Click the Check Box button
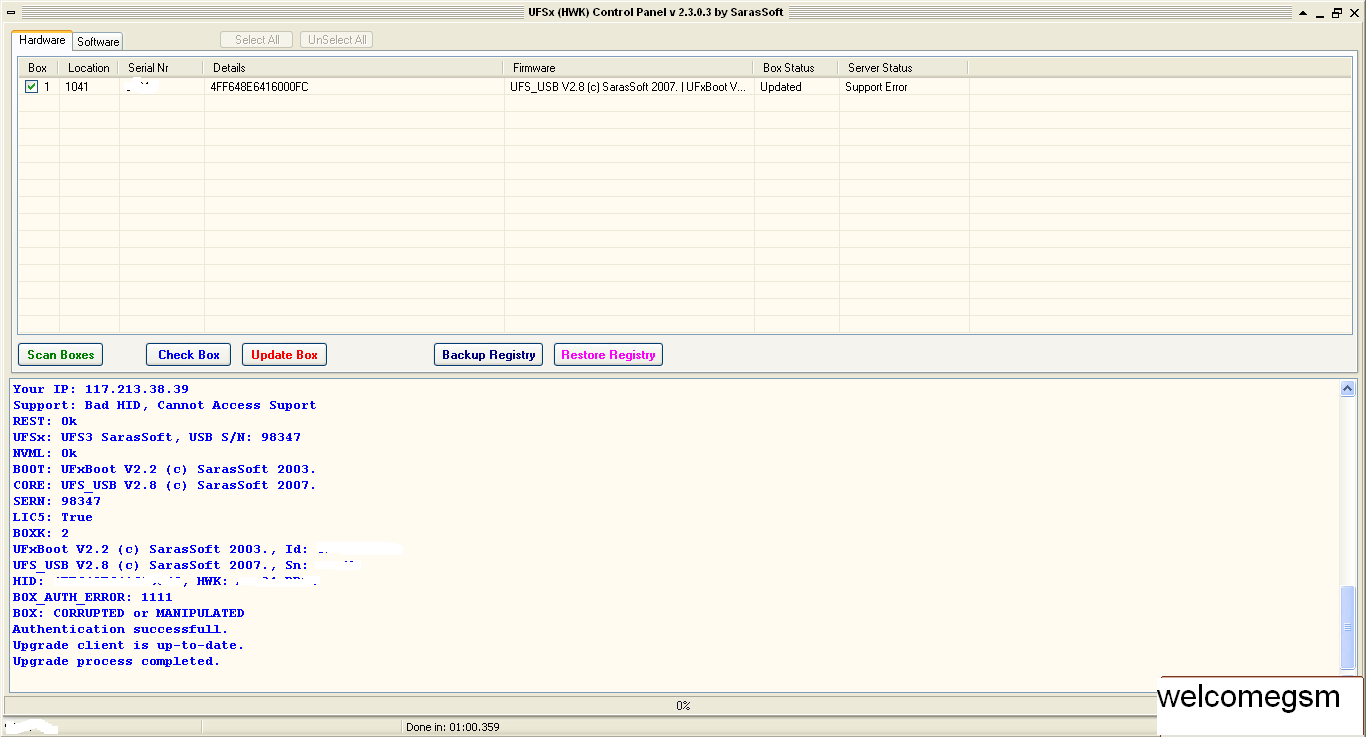 click(189, 355)
